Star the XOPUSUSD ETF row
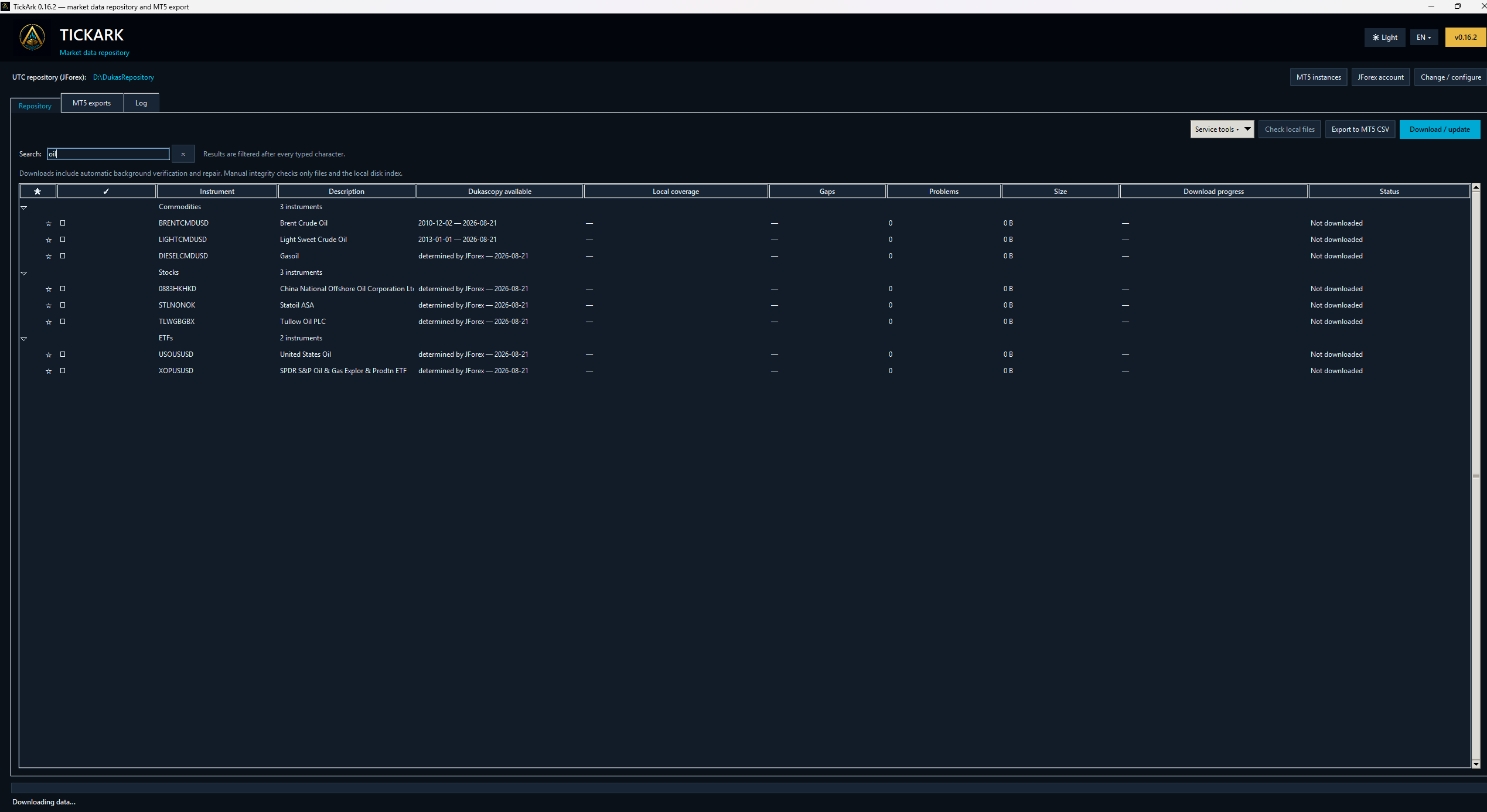Screen dimensions: 1487x812 click(49, 371)
